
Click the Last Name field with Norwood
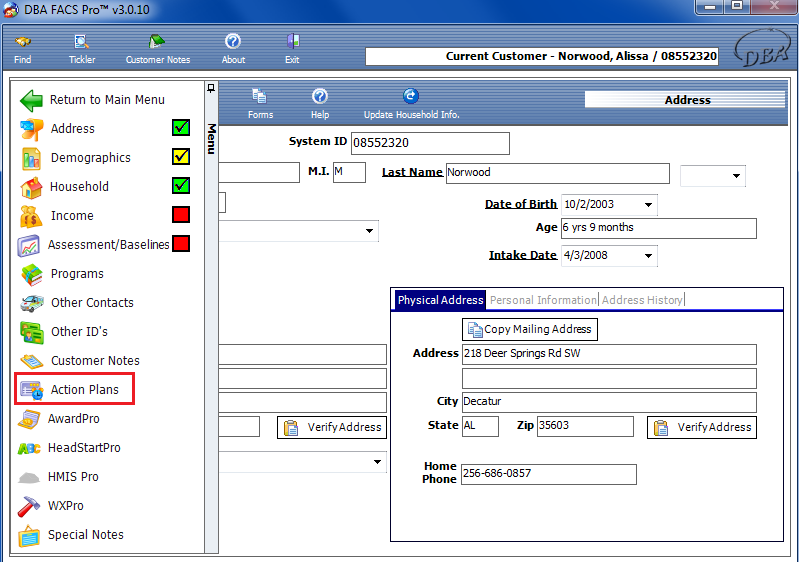tap(557, 173)
